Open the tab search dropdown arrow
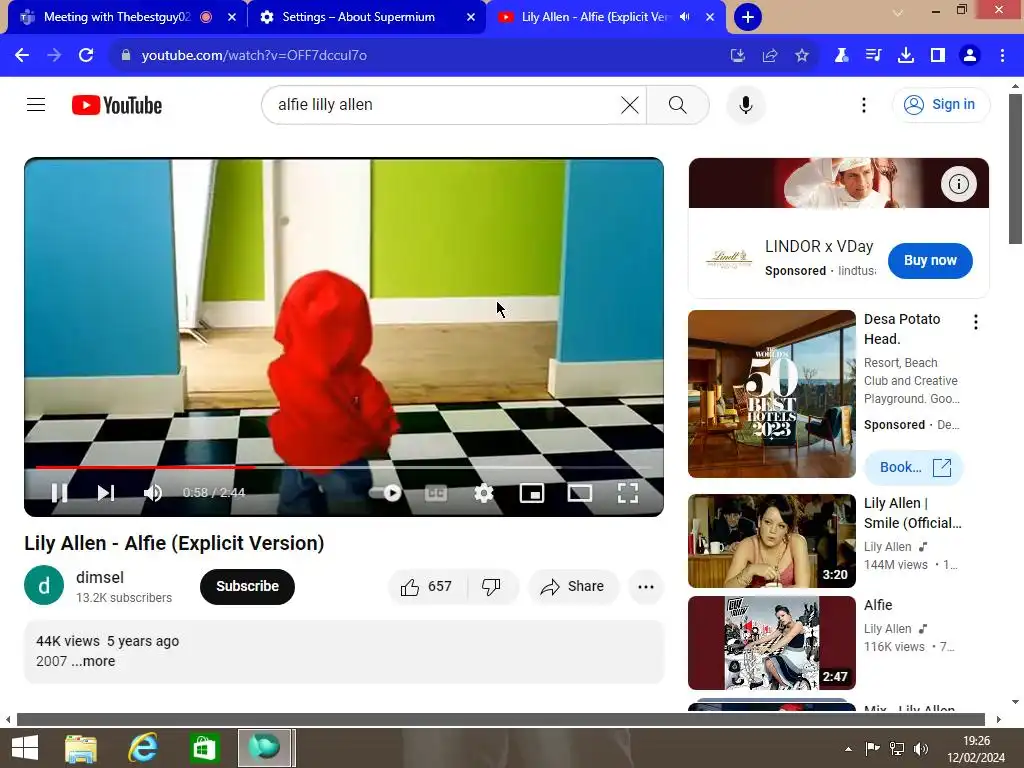This screenshot has height=768, width=1024. [898, 12]
